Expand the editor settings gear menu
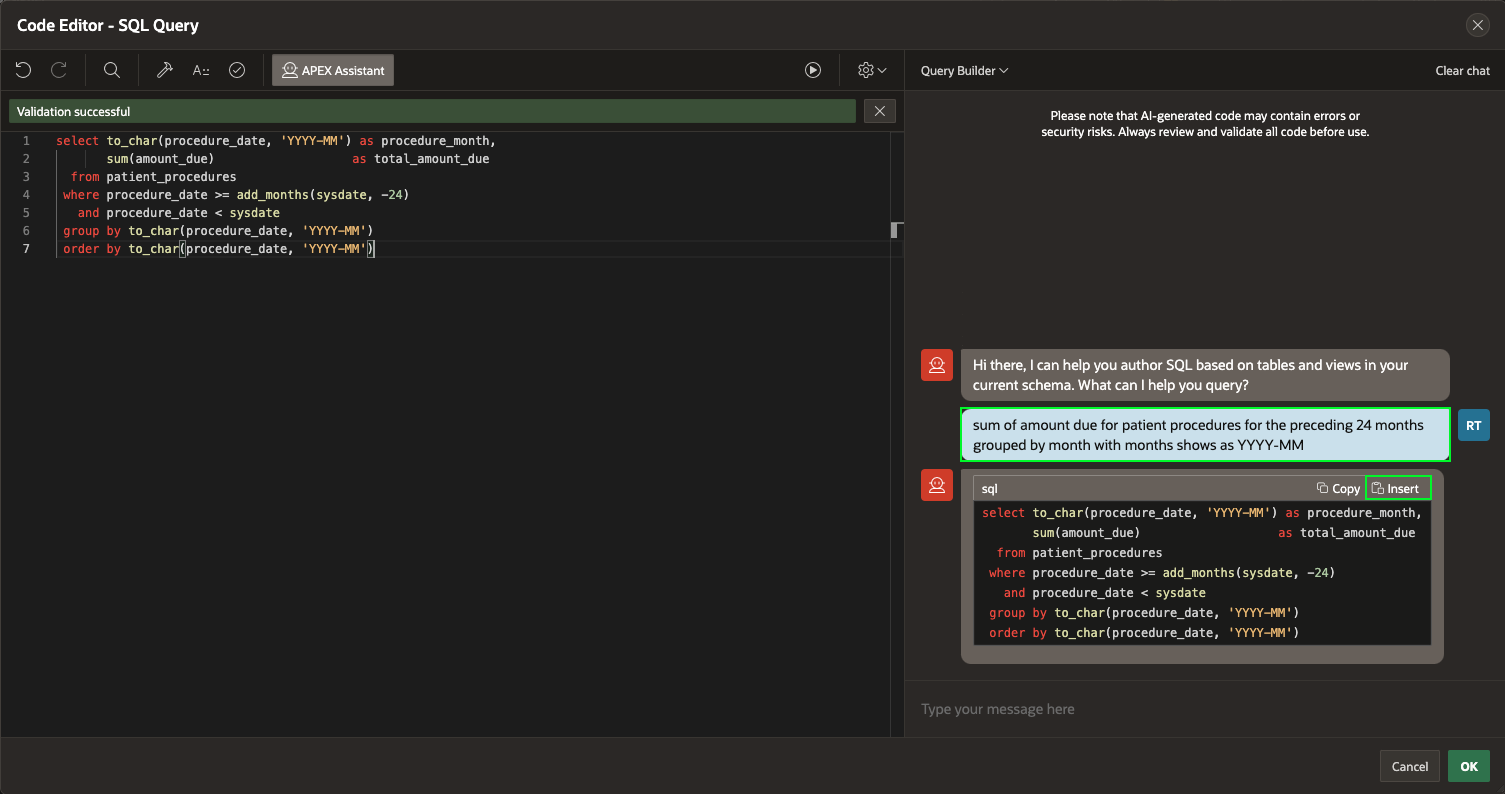This screenshot has height=794, width=1505. pyautogui.click(x=872, y=70)
